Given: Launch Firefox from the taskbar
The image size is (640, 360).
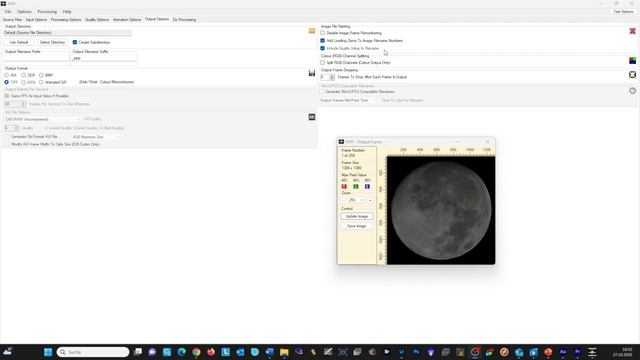Looking at the screenshot, I should point(211,352).
